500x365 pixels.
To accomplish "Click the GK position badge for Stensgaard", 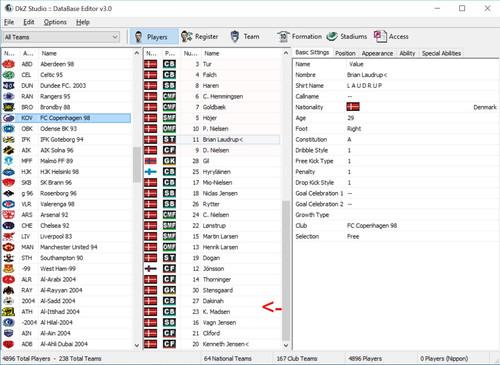I will 169,290.
